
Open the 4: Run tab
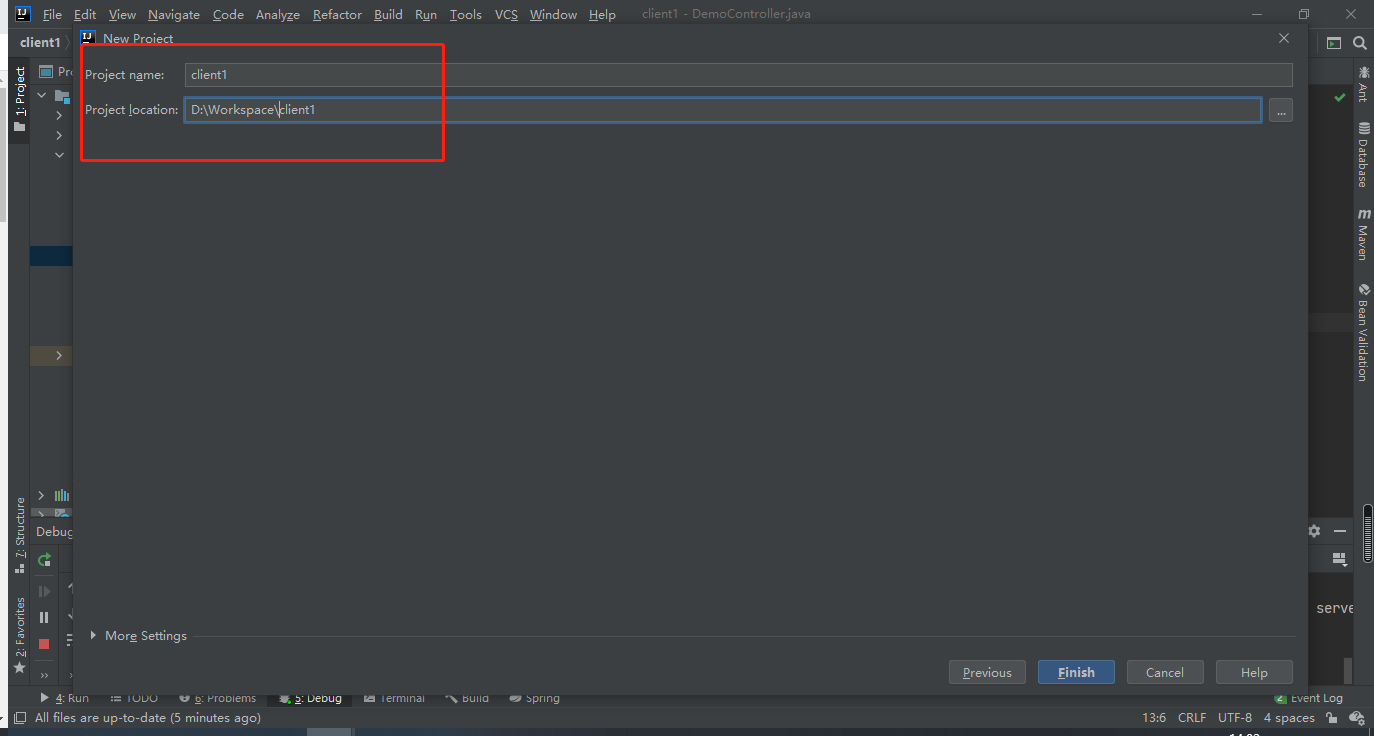(64, 698)
